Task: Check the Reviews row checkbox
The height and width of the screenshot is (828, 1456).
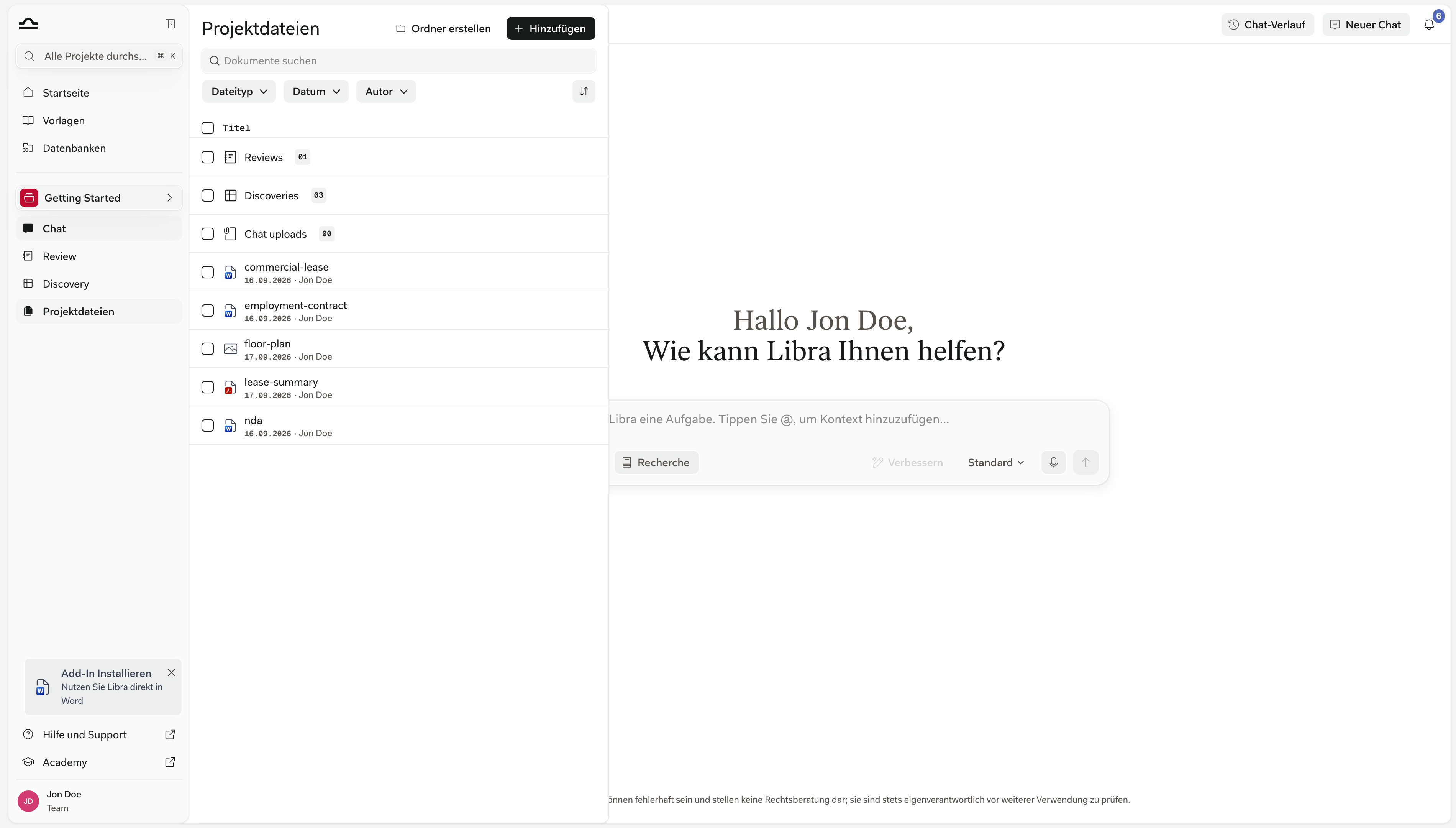Action: (x=207, y=157)
